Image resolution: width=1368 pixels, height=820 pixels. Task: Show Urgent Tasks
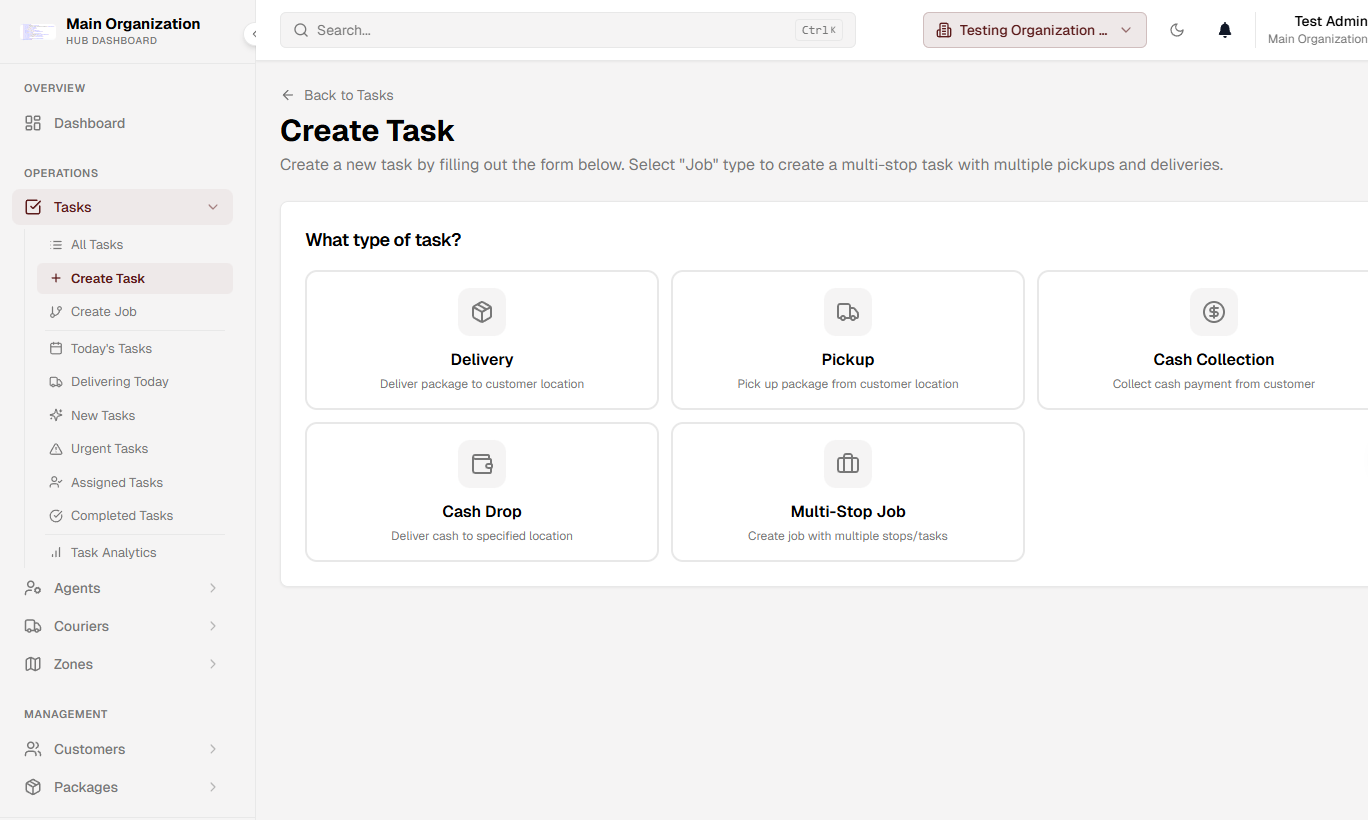[x=135, y=449]
